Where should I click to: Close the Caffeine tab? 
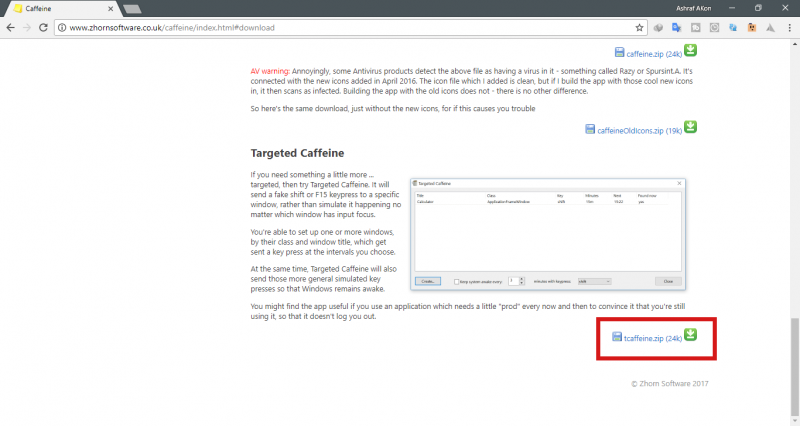(110, 9)
